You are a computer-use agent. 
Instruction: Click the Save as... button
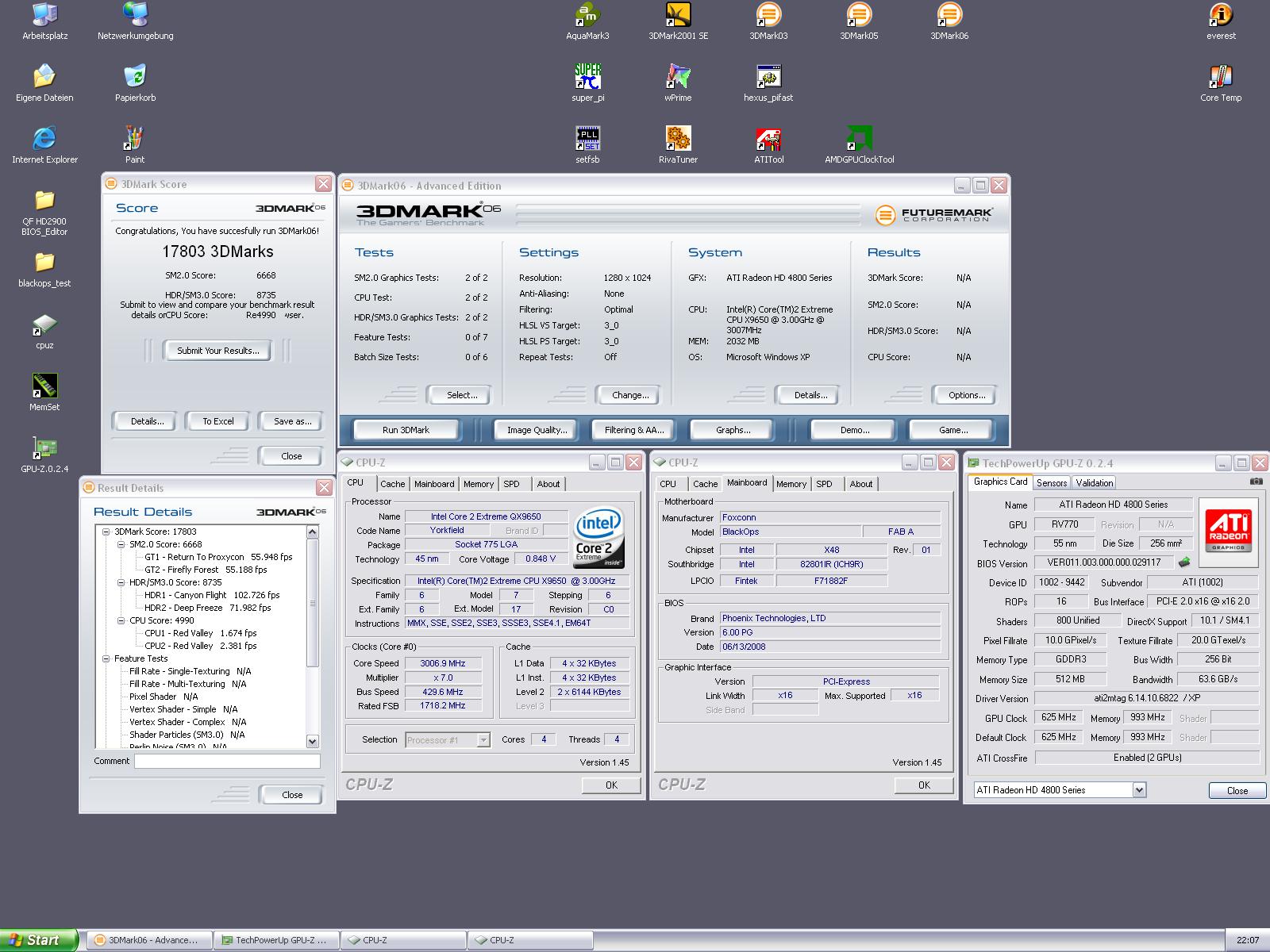[x=293, y=421]
